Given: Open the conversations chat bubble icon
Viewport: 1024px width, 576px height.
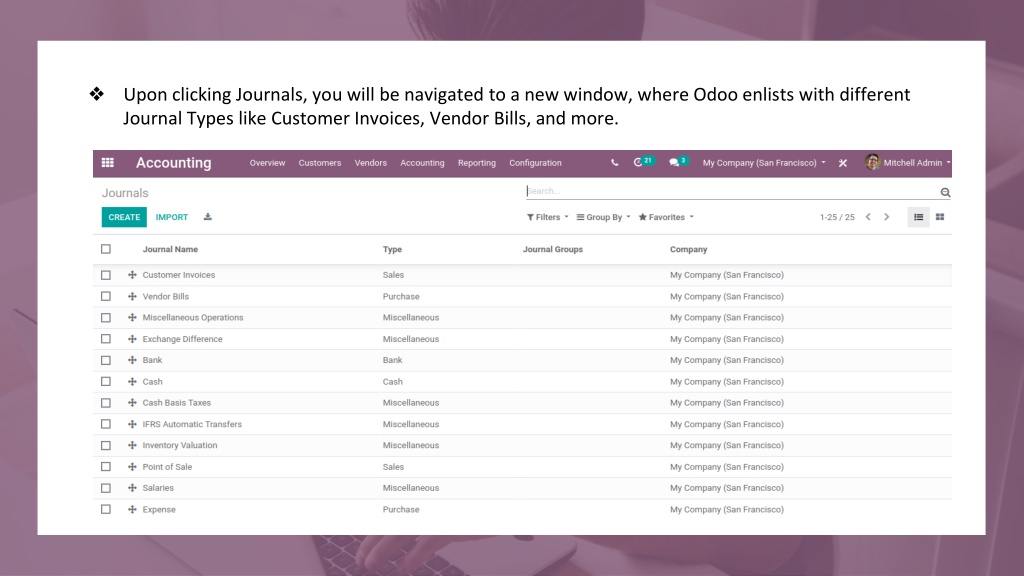Looking at the screenshot, I should point(674,163).
